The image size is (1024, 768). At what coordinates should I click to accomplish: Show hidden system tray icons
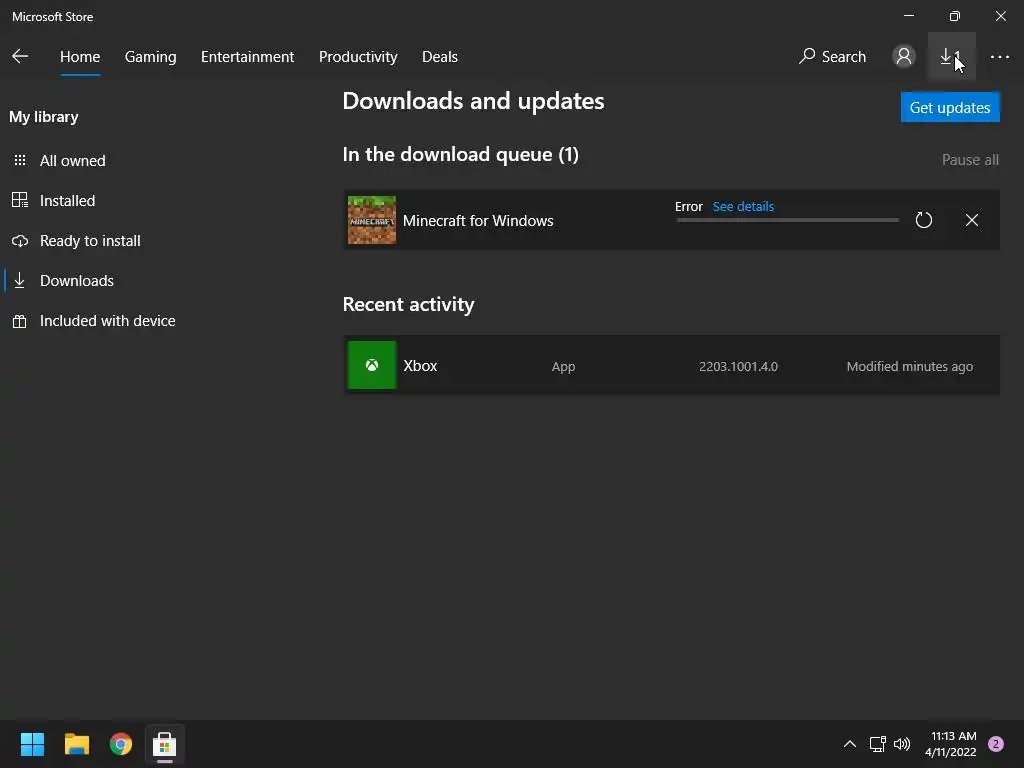[x=850, y=744]
